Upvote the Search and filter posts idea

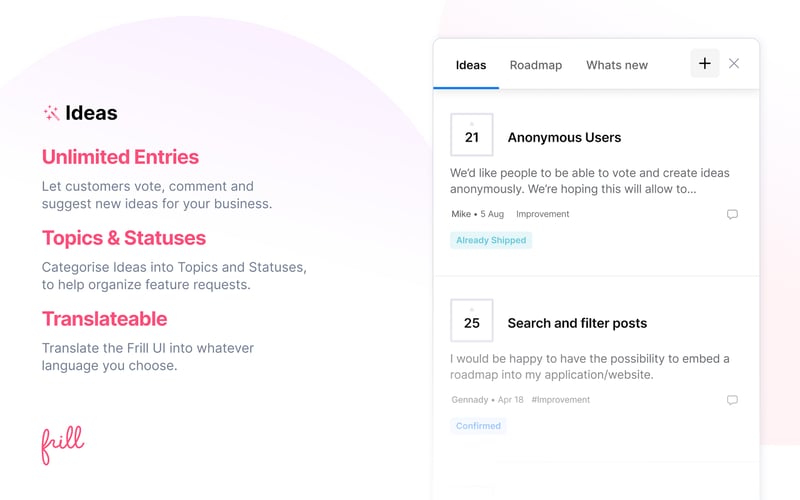point(472,321)
